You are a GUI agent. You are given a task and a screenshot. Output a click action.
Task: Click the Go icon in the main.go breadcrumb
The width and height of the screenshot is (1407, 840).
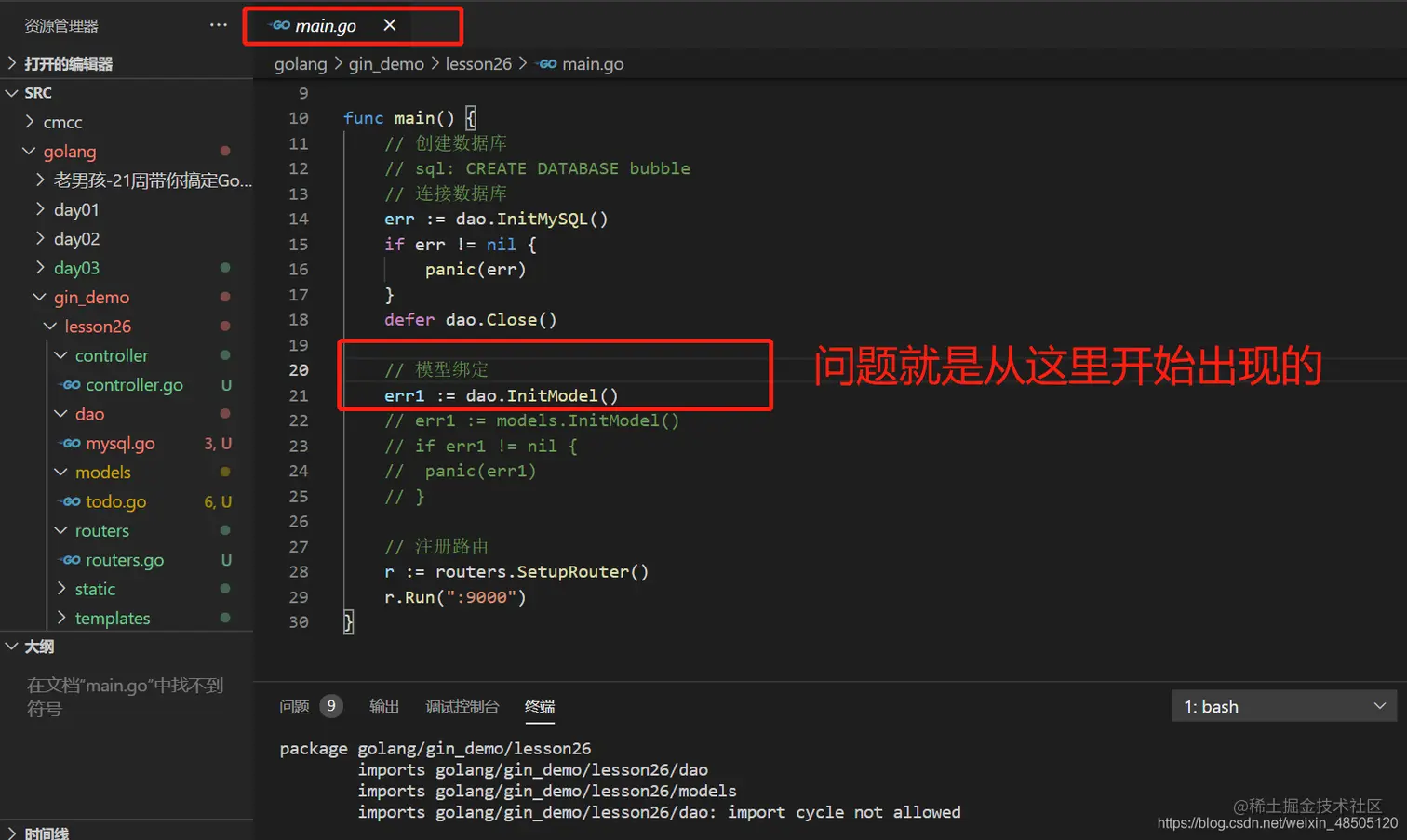point(547,64)
